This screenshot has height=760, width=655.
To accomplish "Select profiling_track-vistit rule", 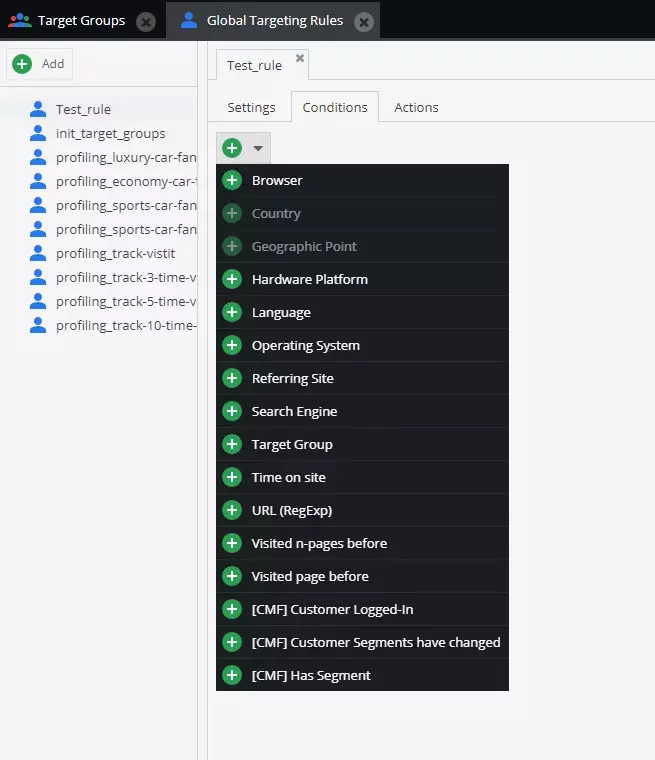I will coord(98,253).
